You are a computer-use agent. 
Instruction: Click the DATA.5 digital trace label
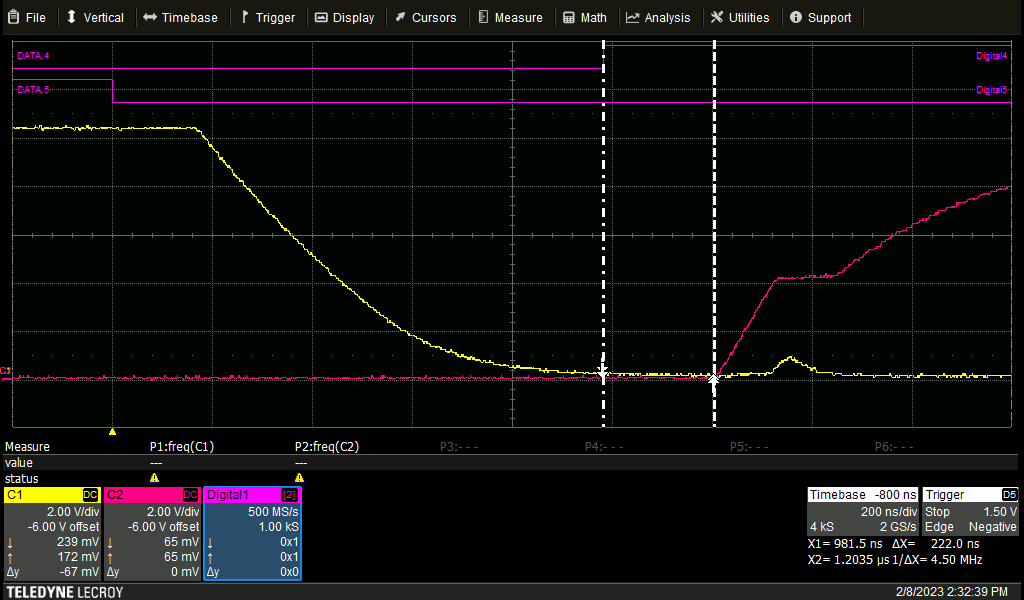click(x=33, y=89)
